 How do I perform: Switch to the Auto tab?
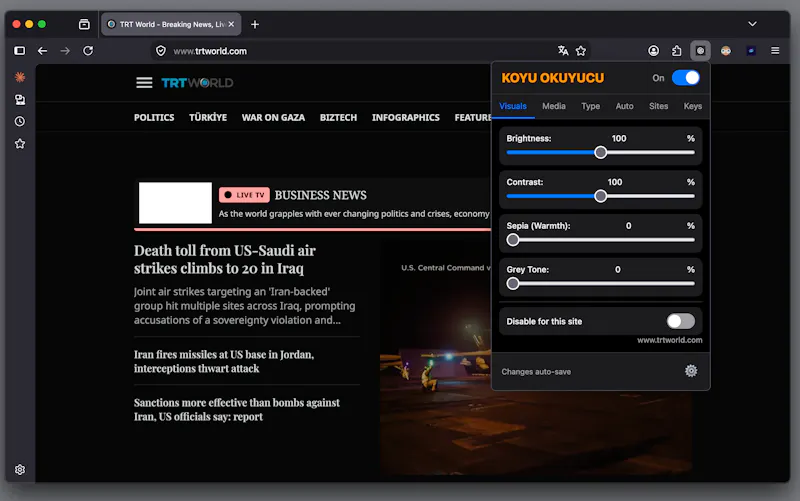click(624, 106)
